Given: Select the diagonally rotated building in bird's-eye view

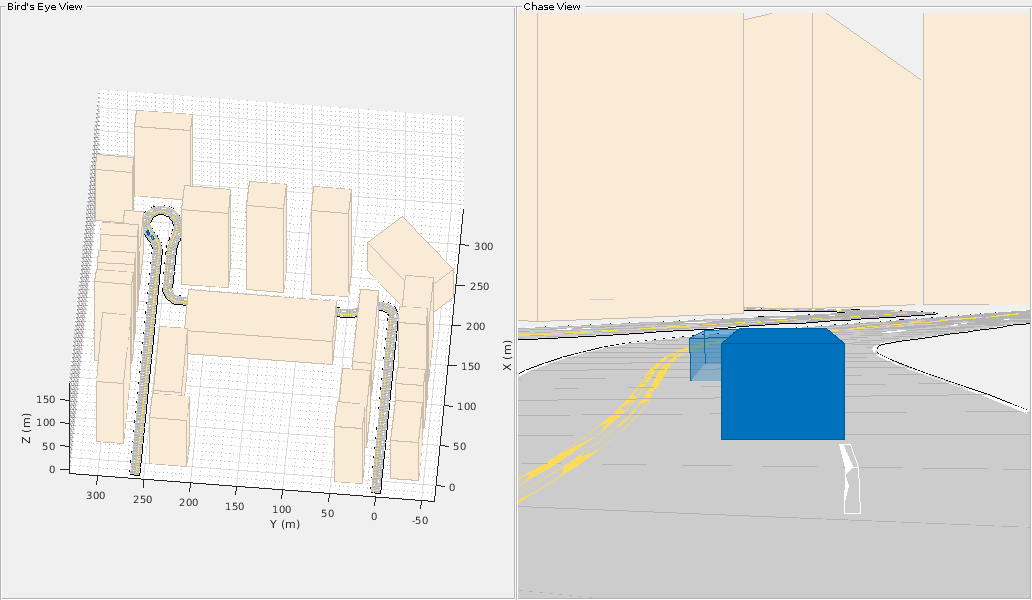Looking at the screenshot, I should 409,263.
